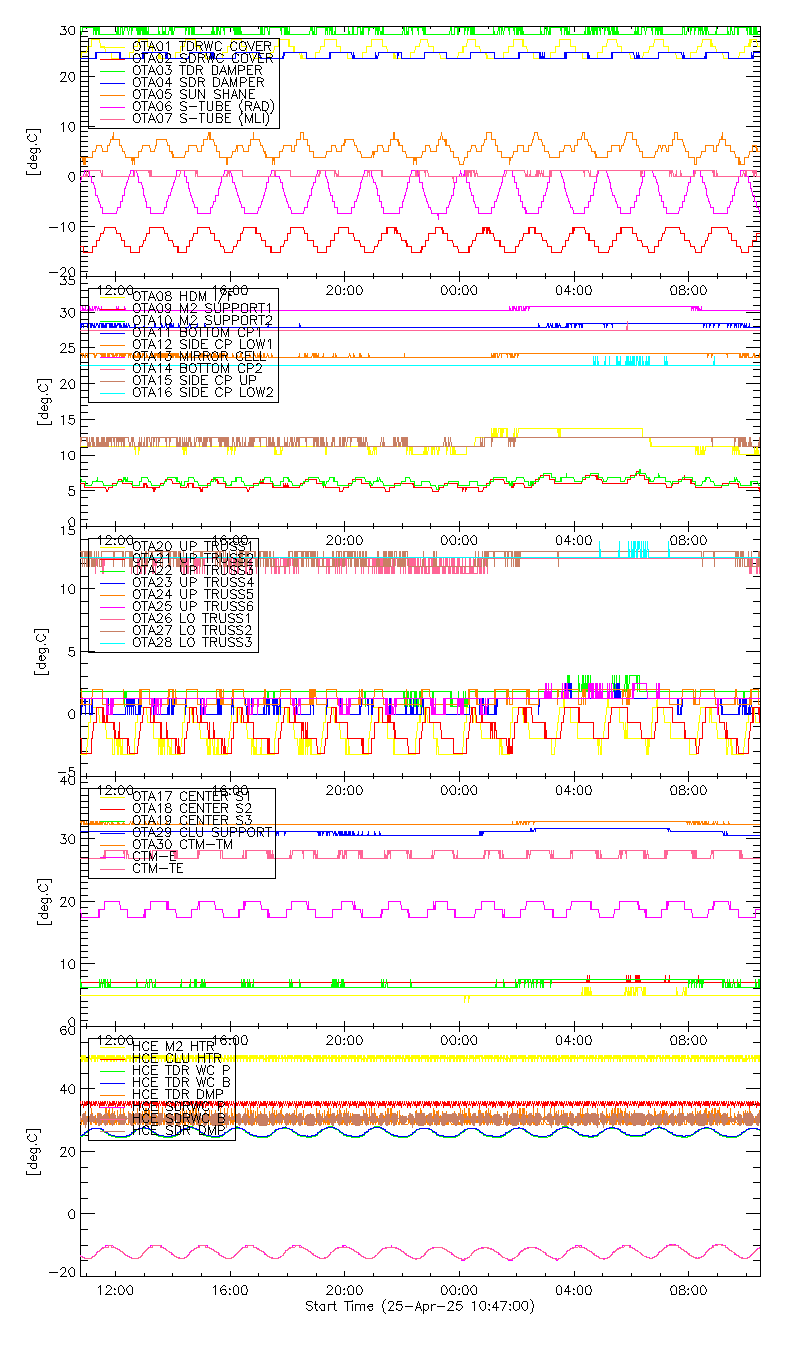Select the 'OTA28 LO TRUSS3' legend entry
This screenshot has width=800, height=1350.
click(x=193, y=642)
